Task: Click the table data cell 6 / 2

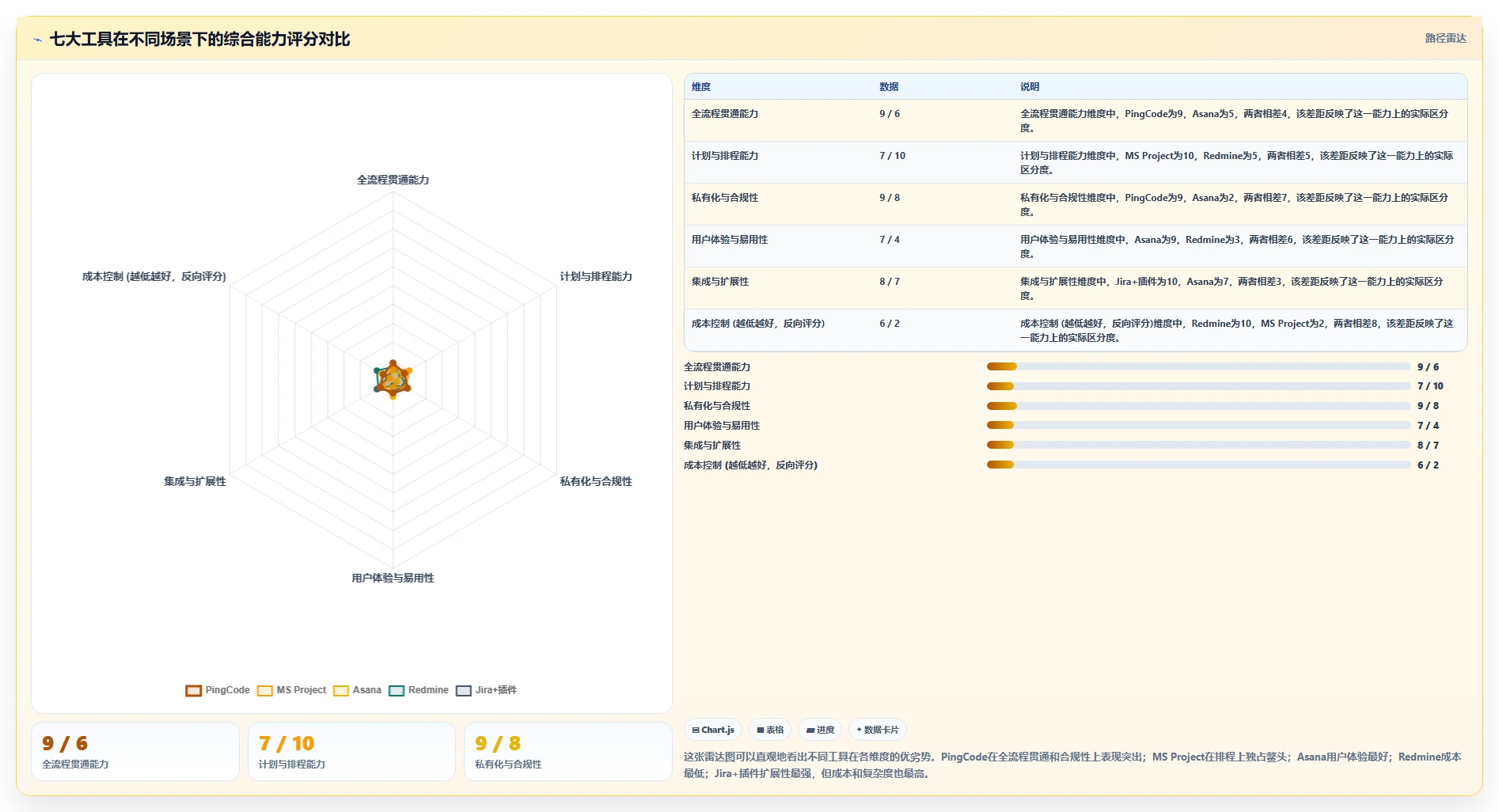Action: click(890, 324)
